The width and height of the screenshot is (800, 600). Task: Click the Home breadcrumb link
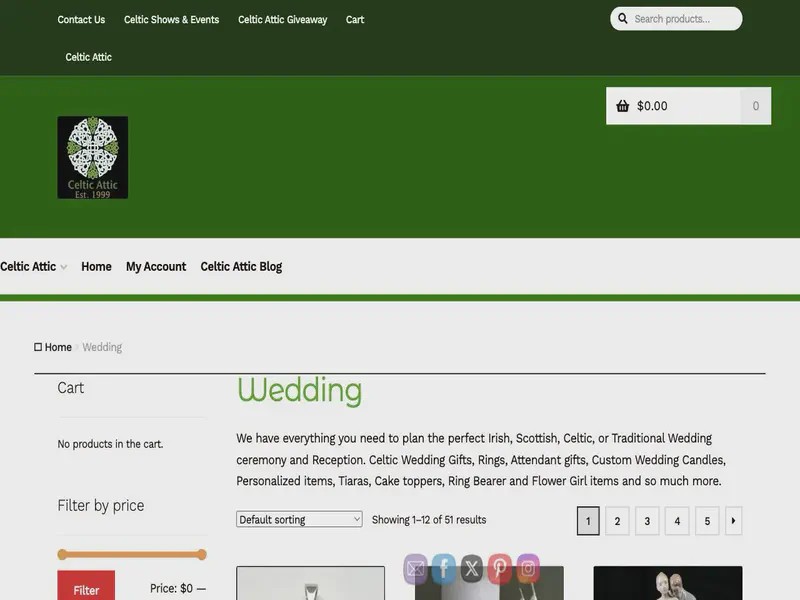point(58,347)
